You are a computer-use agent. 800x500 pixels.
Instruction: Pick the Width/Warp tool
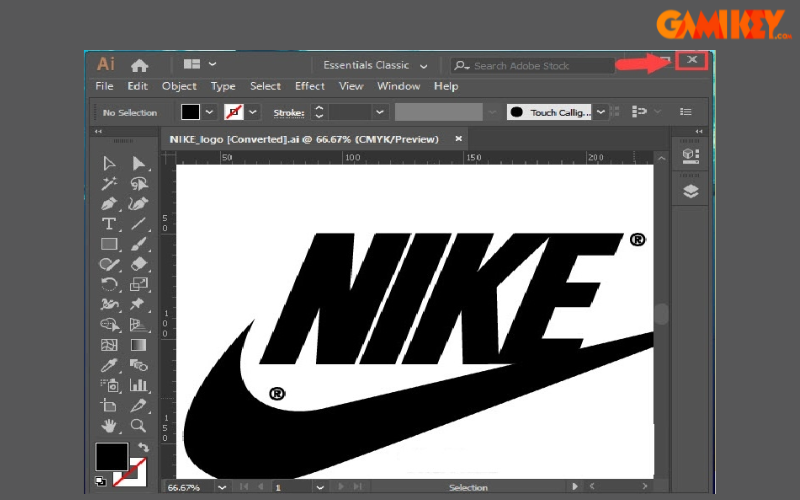pos(109,305)
